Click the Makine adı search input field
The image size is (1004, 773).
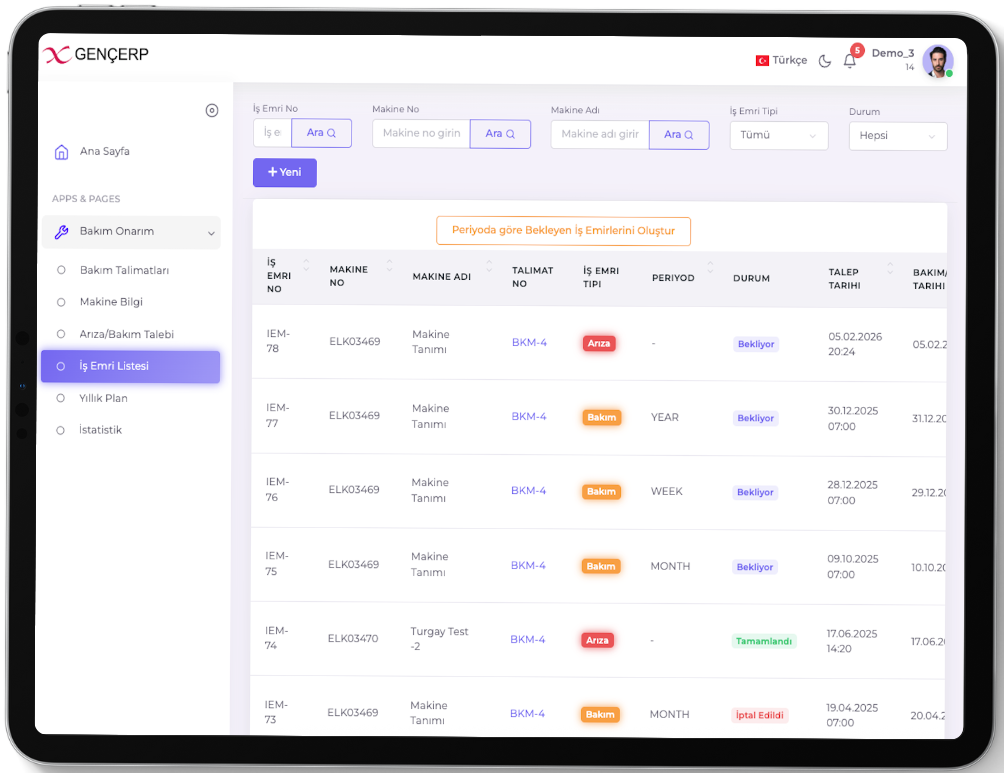600,135
